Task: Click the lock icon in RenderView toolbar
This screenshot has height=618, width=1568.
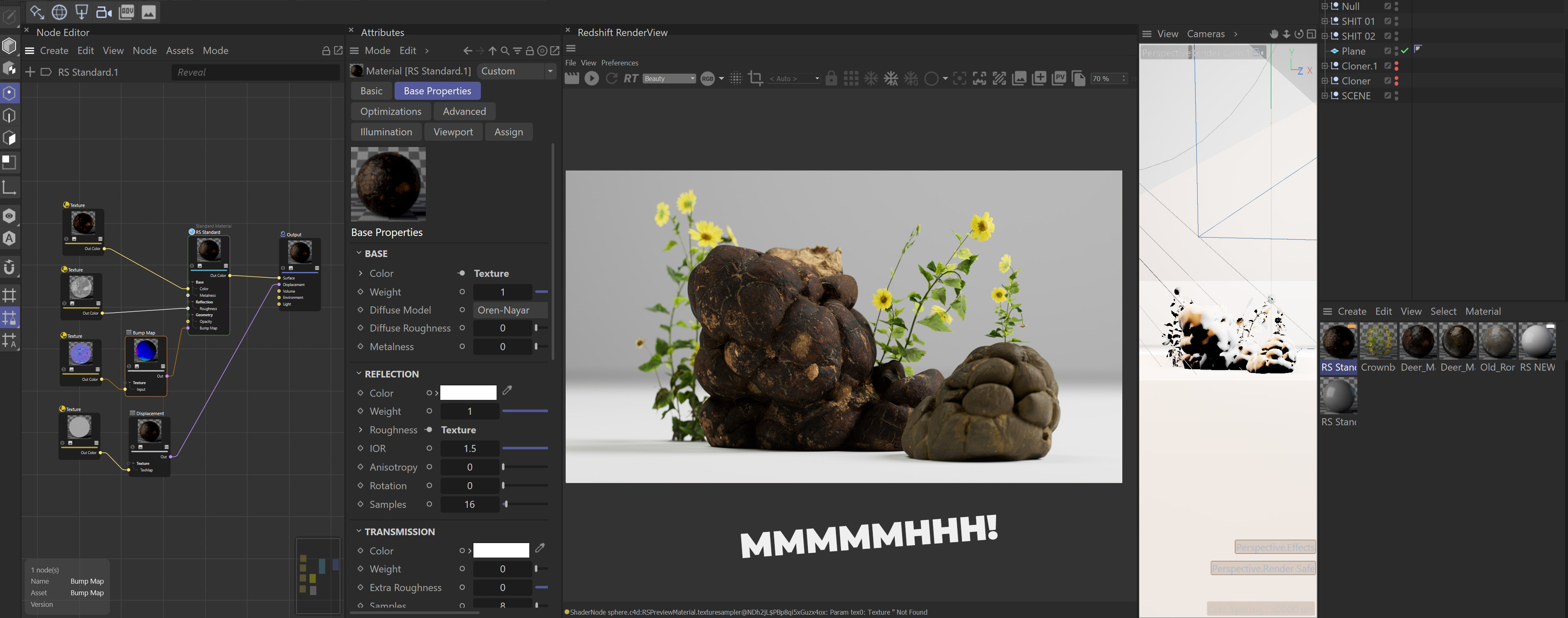Action: pos(831,79)
